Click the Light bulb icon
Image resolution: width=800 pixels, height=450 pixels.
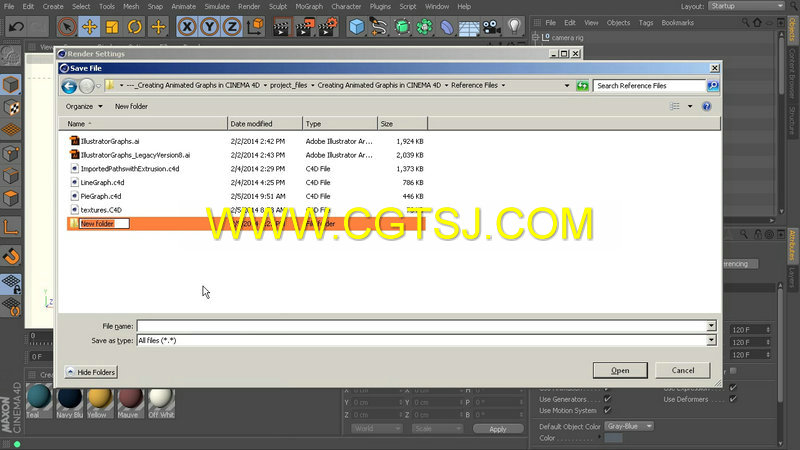click(514, 27)
